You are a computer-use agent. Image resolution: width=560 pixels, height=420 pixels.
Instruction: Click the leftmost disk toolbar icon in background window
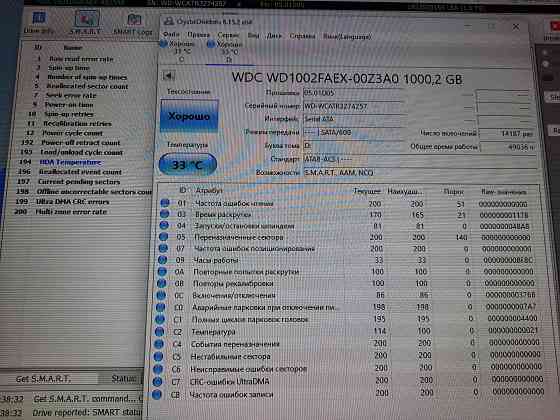click(x=39, y=22)
